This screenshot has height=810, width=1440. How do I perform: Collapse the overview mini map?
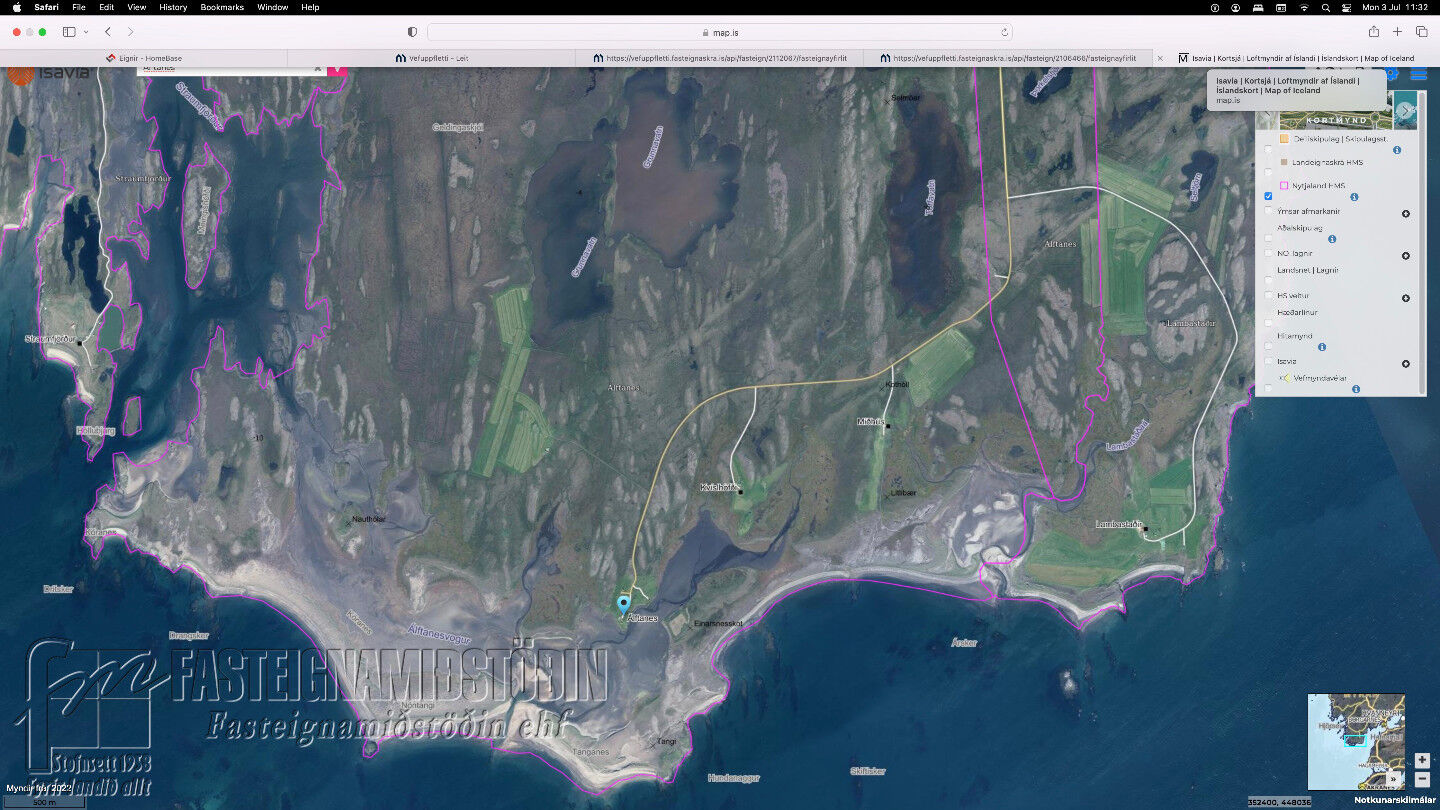[x=1393, y=778]
